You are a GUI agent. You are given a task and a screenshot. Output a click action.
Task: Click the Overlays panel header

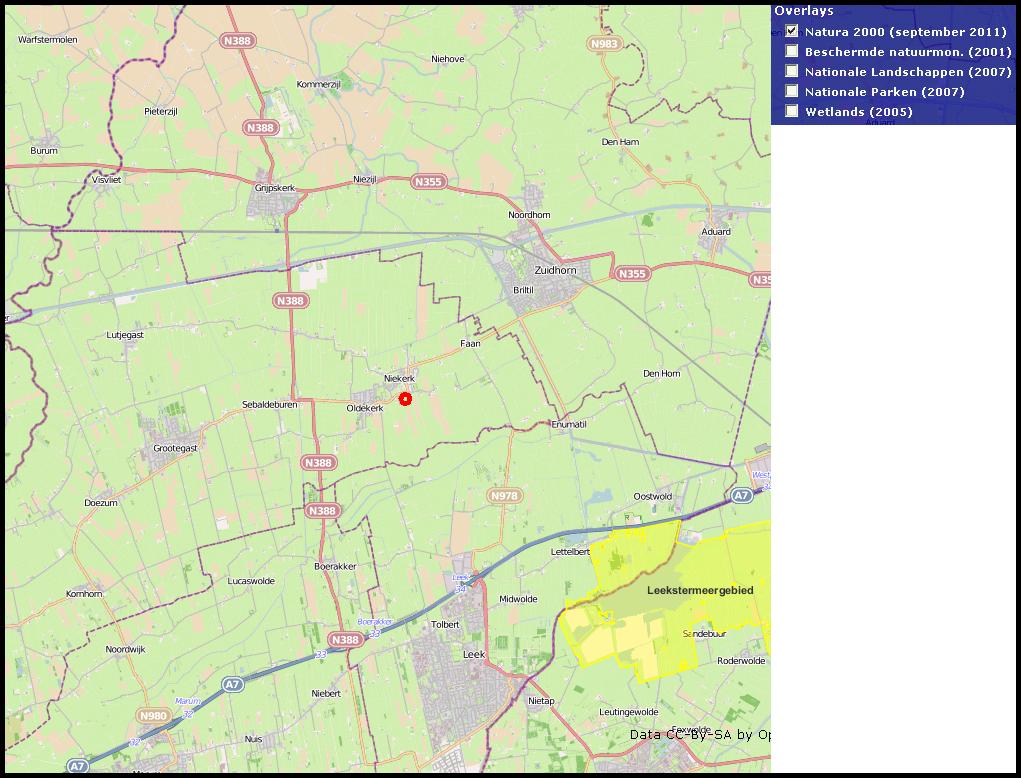click(804, 11)
